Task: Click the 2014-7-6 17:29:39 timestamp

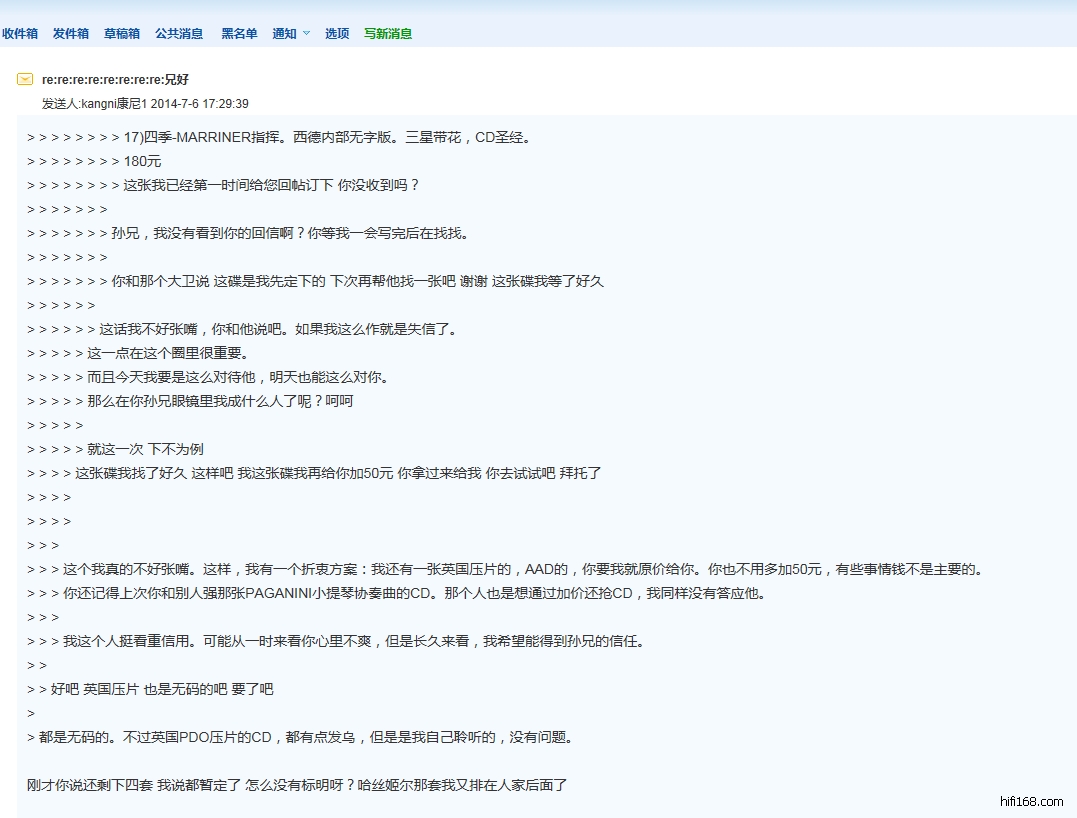Action: point(200,103)
